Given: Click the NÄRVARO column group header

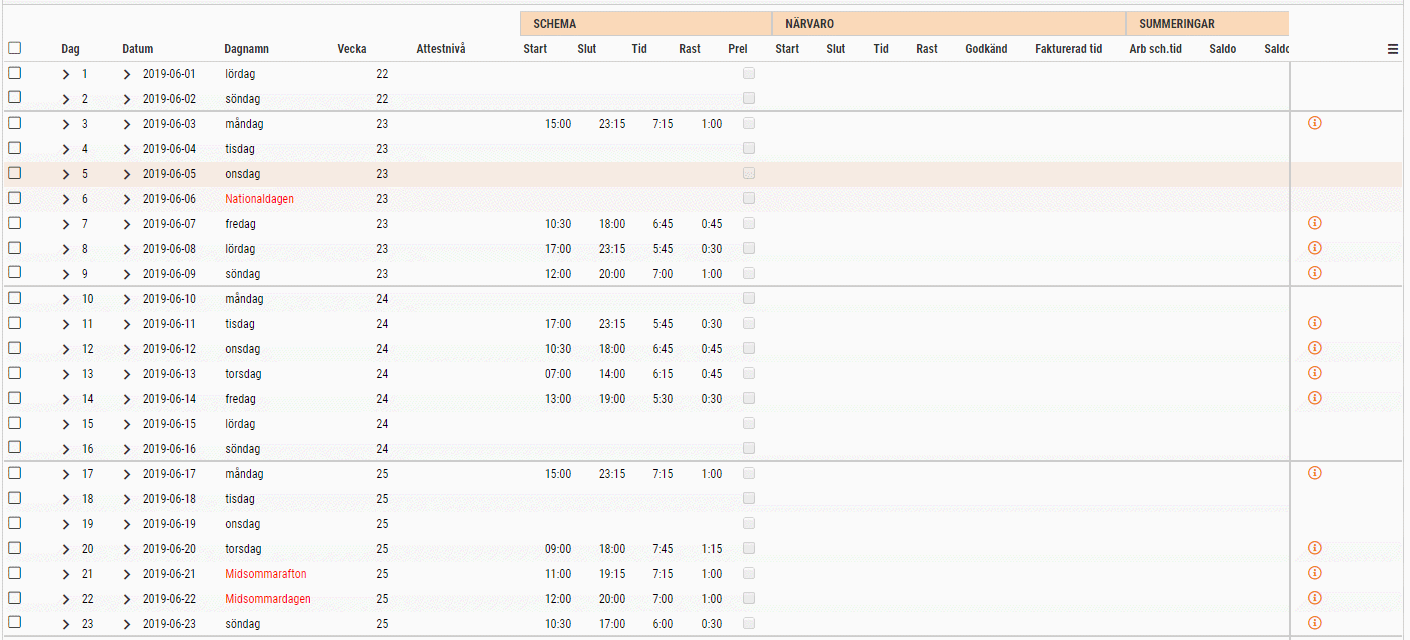Looking at the screenshot, I should click(949, 23).
